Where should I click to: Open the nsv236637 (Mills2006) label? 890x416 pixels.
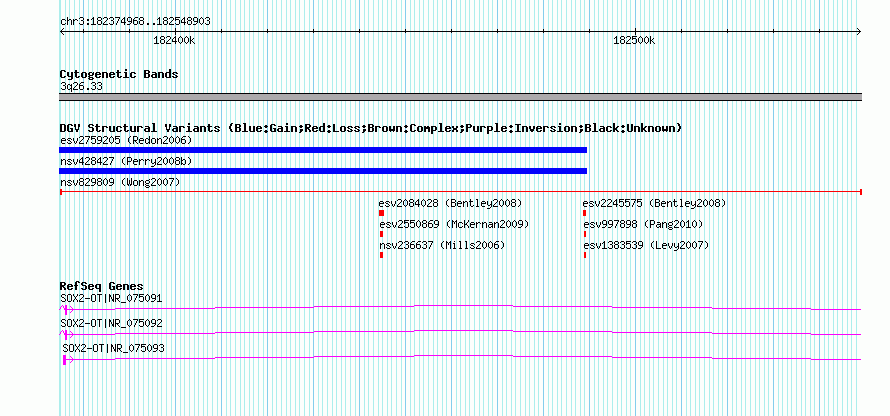click(442, 245)
